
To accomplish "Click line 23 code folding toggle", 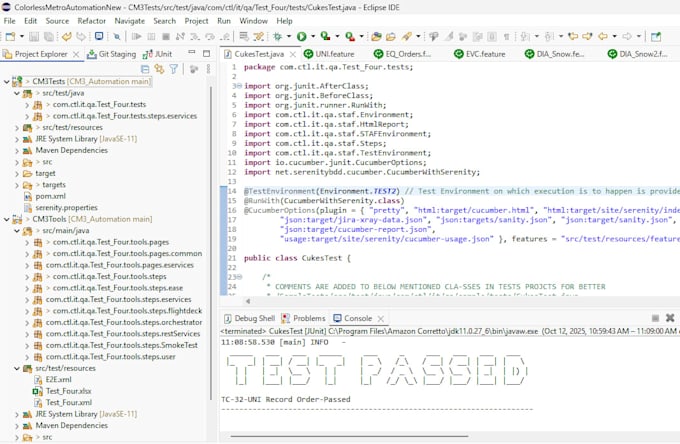I will click(x=240, y=277).
